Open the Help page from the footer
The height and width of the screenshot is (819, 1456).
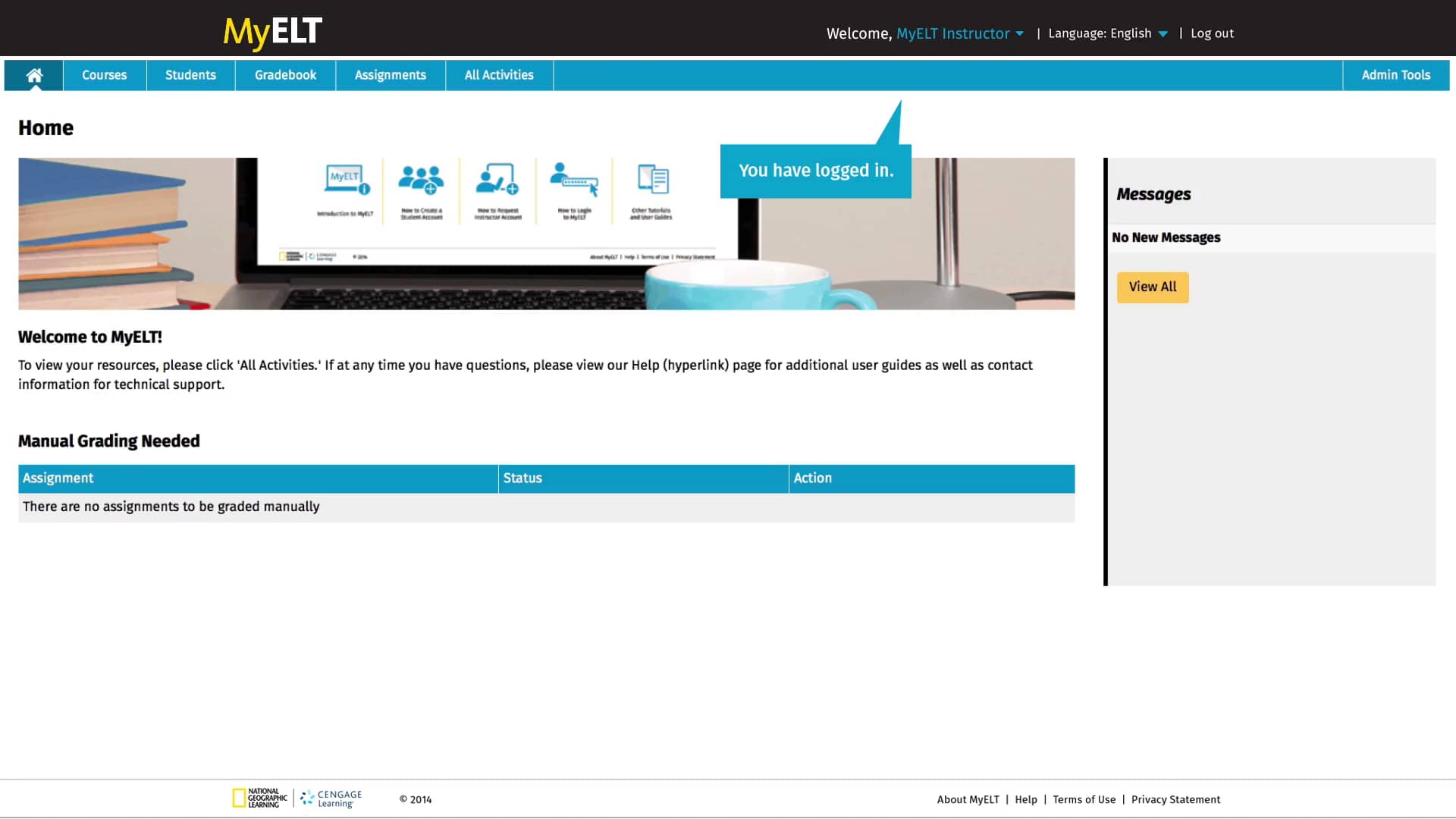[1026, 799]
